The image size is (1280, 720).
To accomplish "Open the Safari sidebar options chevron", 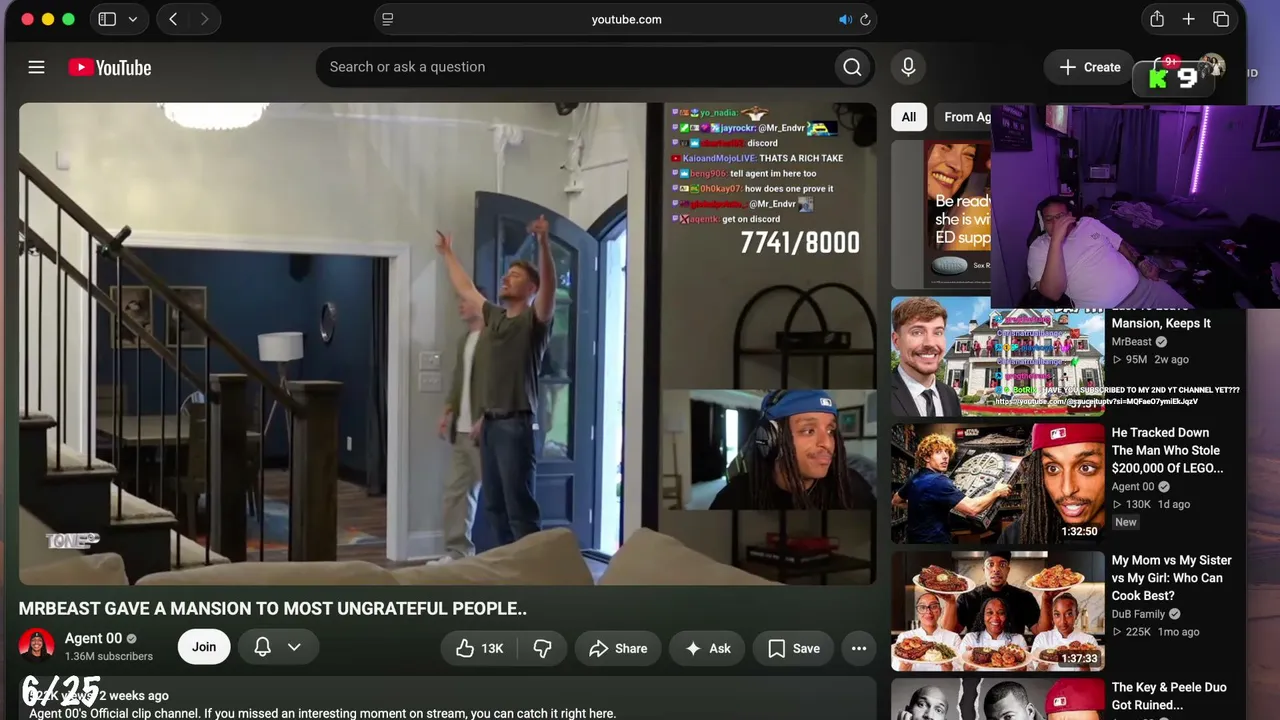I will point(133,19).
